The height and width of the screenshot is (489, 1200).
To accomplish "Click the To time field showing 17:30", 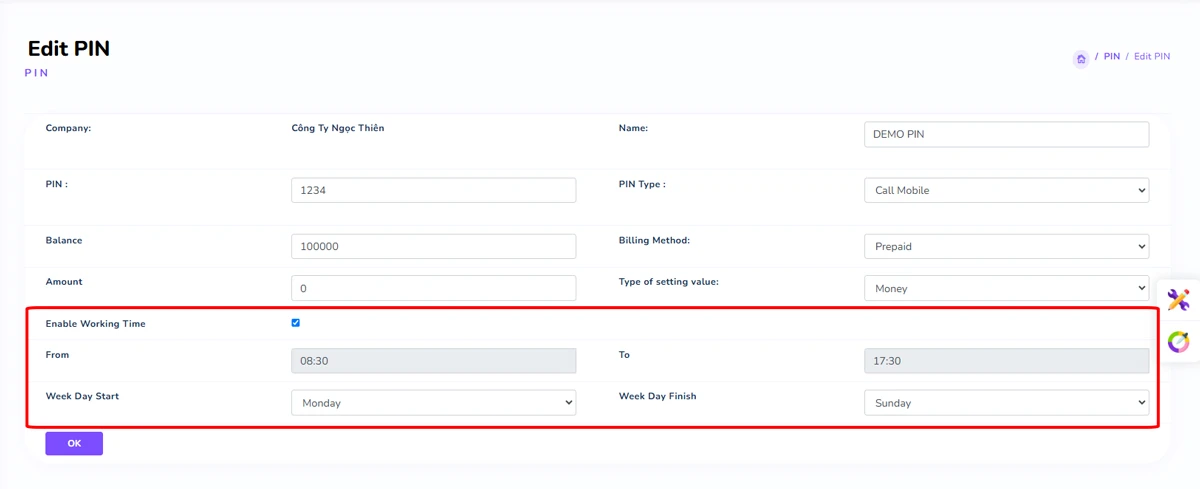I will (x=1005, y=361).
